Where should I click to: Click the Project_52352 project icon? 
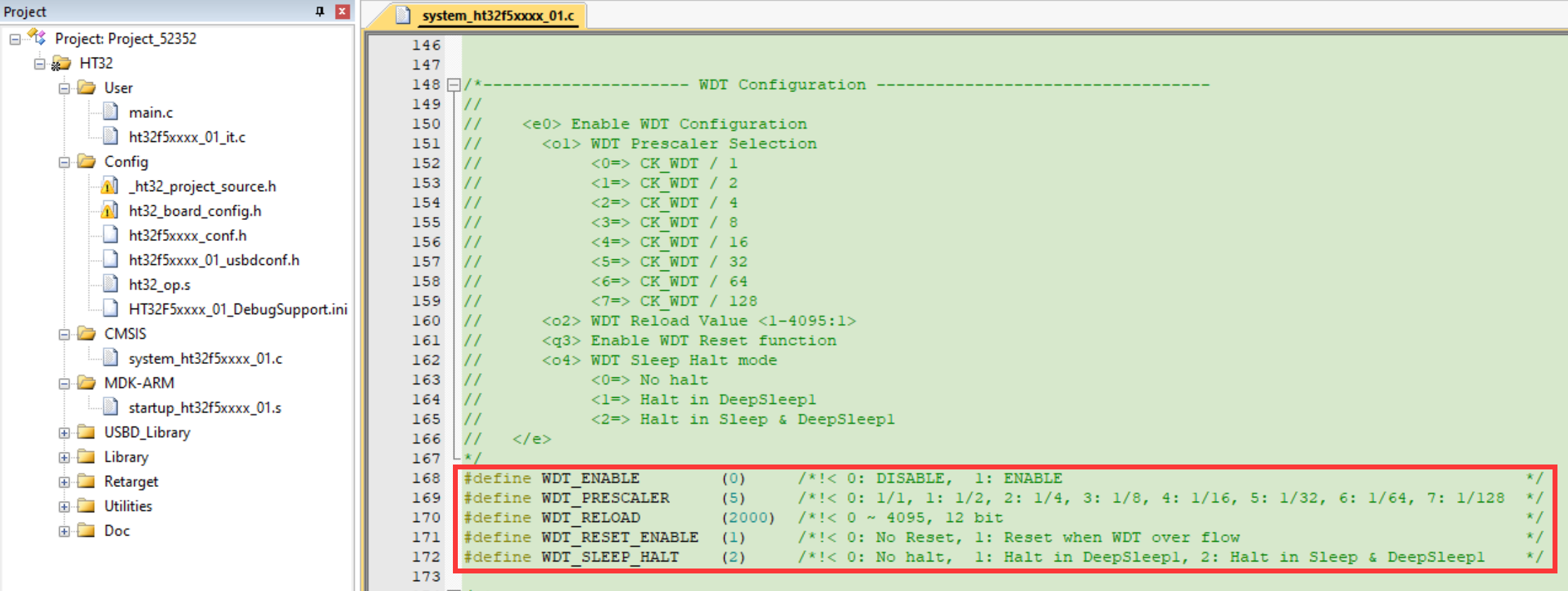click(37, 37)
